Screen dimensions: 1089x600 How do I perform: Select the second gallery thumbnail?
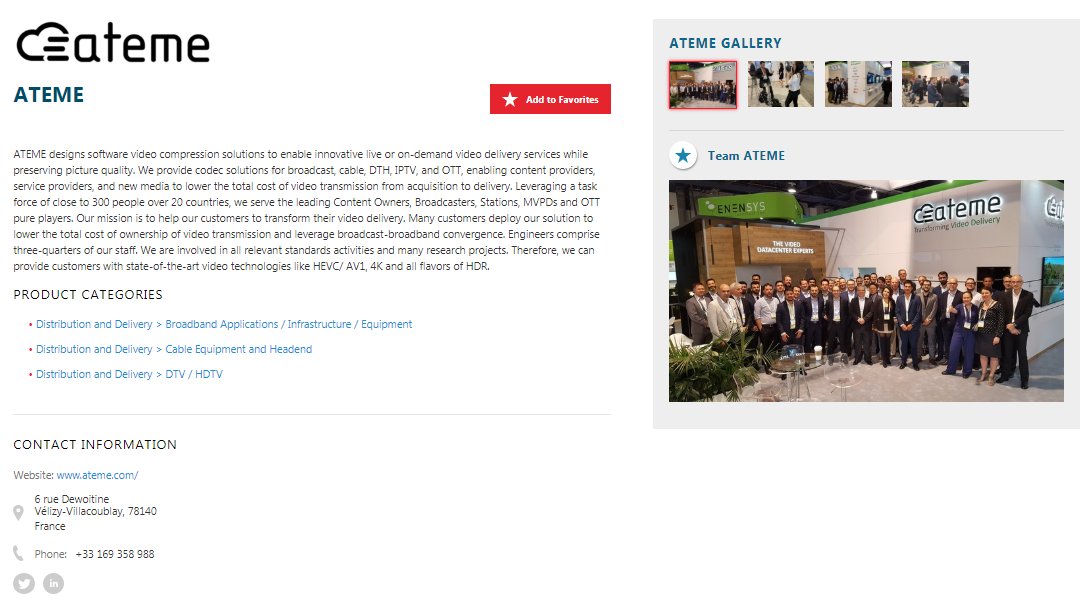point(781,84)
